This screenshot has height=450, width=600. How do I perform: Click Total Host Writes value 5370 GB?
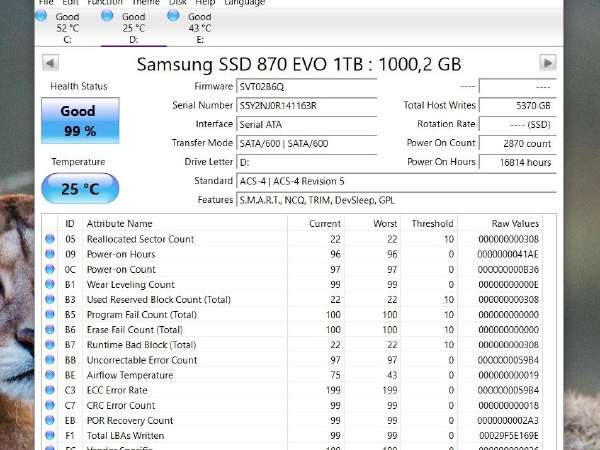coord(517,105)
